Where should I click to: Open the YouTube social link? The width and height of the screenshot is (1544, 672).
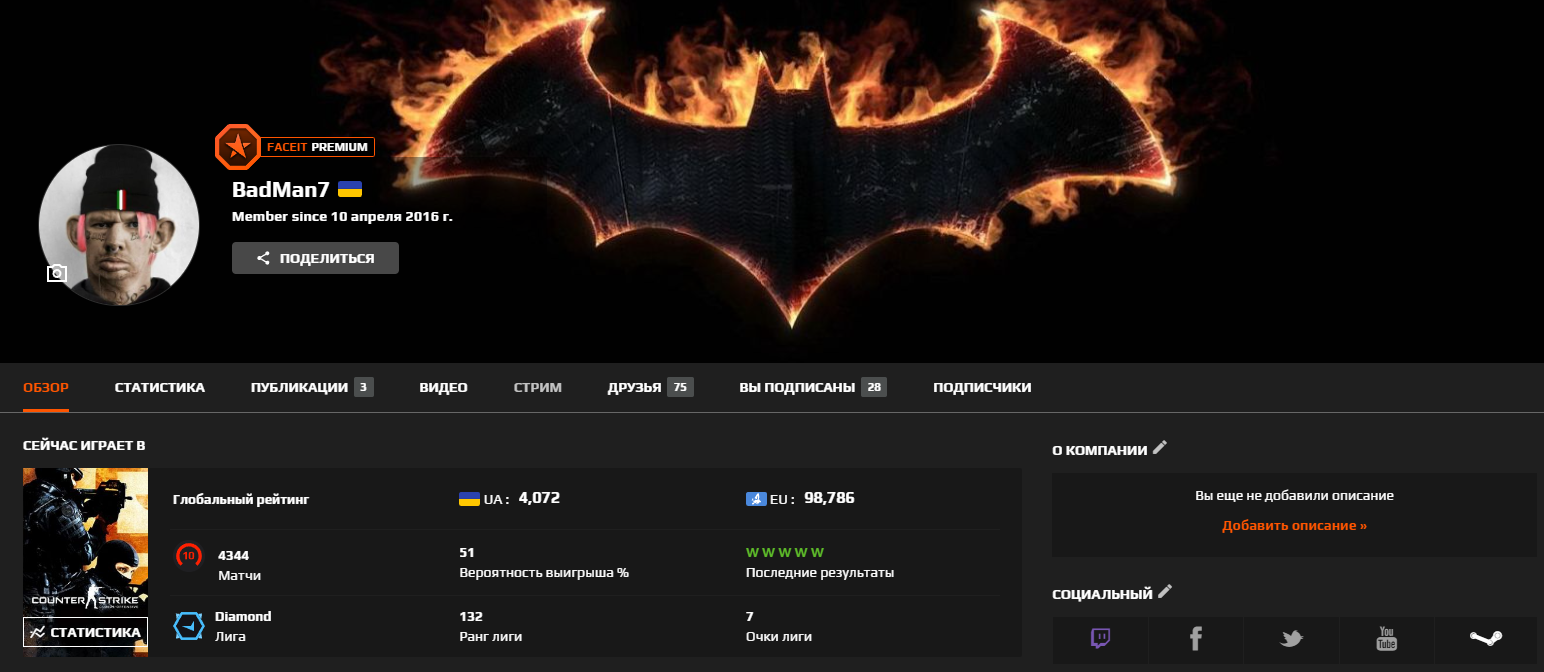pos(1386,640)
